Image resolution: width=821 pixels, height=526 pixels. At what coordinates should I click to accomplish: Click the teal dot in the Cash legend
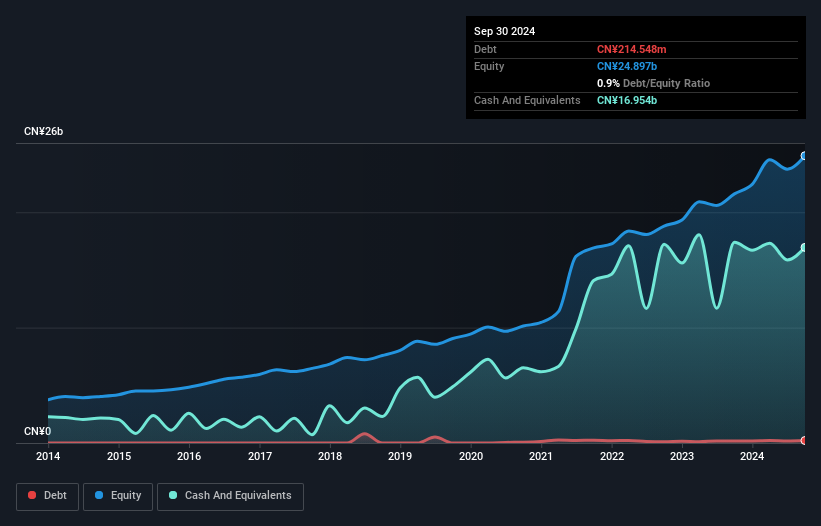(174, 496)
